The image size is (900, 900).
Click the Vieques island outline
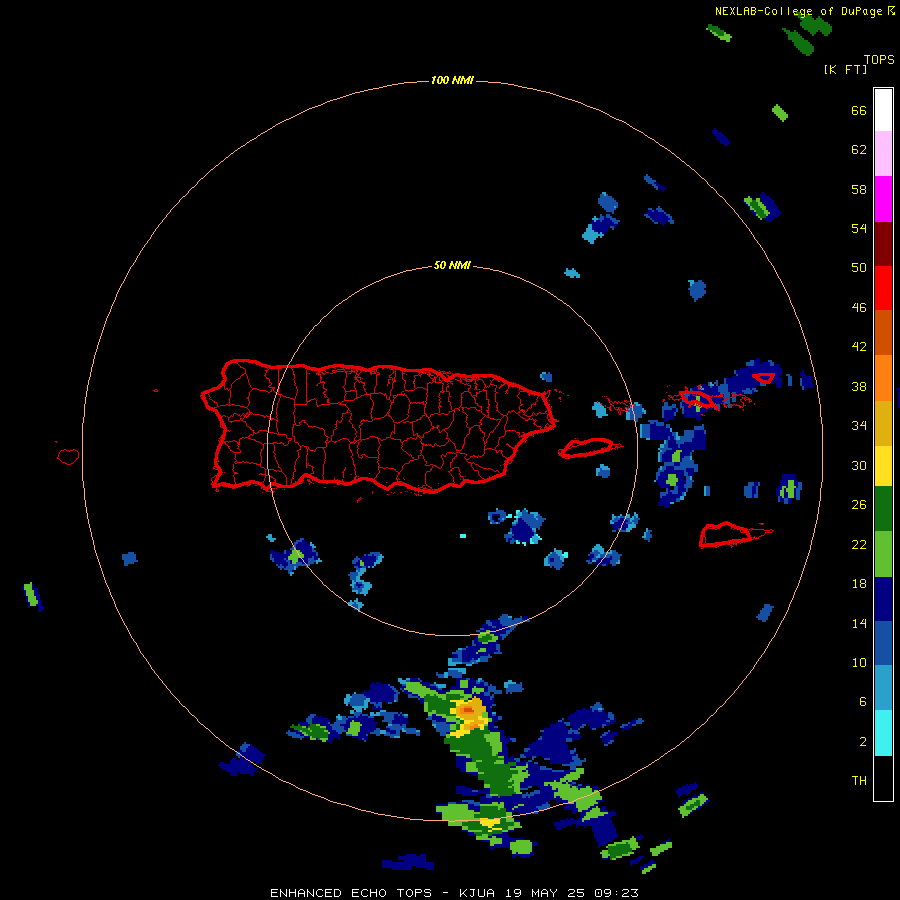[x=587, y=448]
